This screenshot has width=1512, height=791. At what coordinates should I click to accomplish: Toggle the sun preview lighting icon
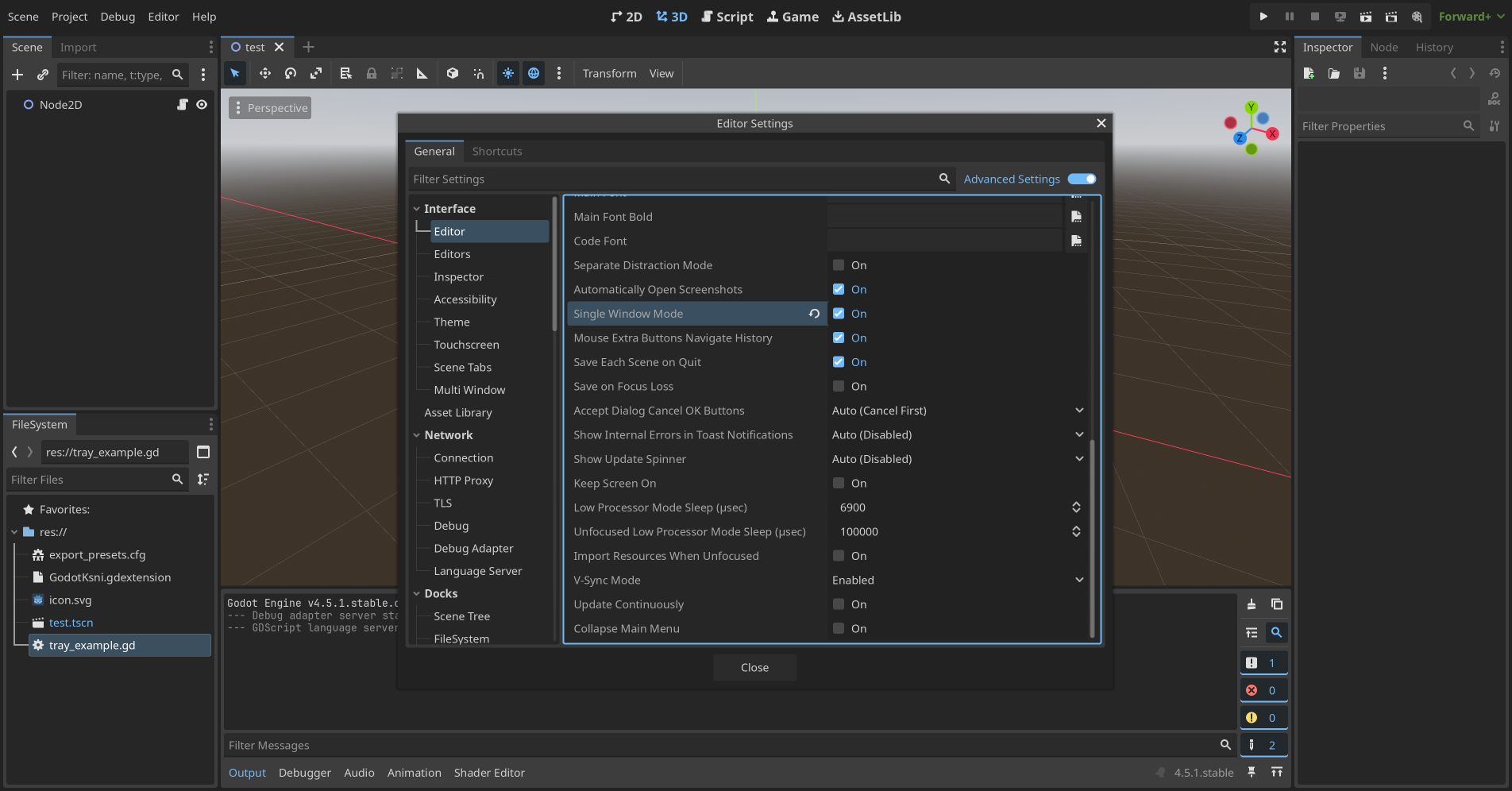[507, 73]
